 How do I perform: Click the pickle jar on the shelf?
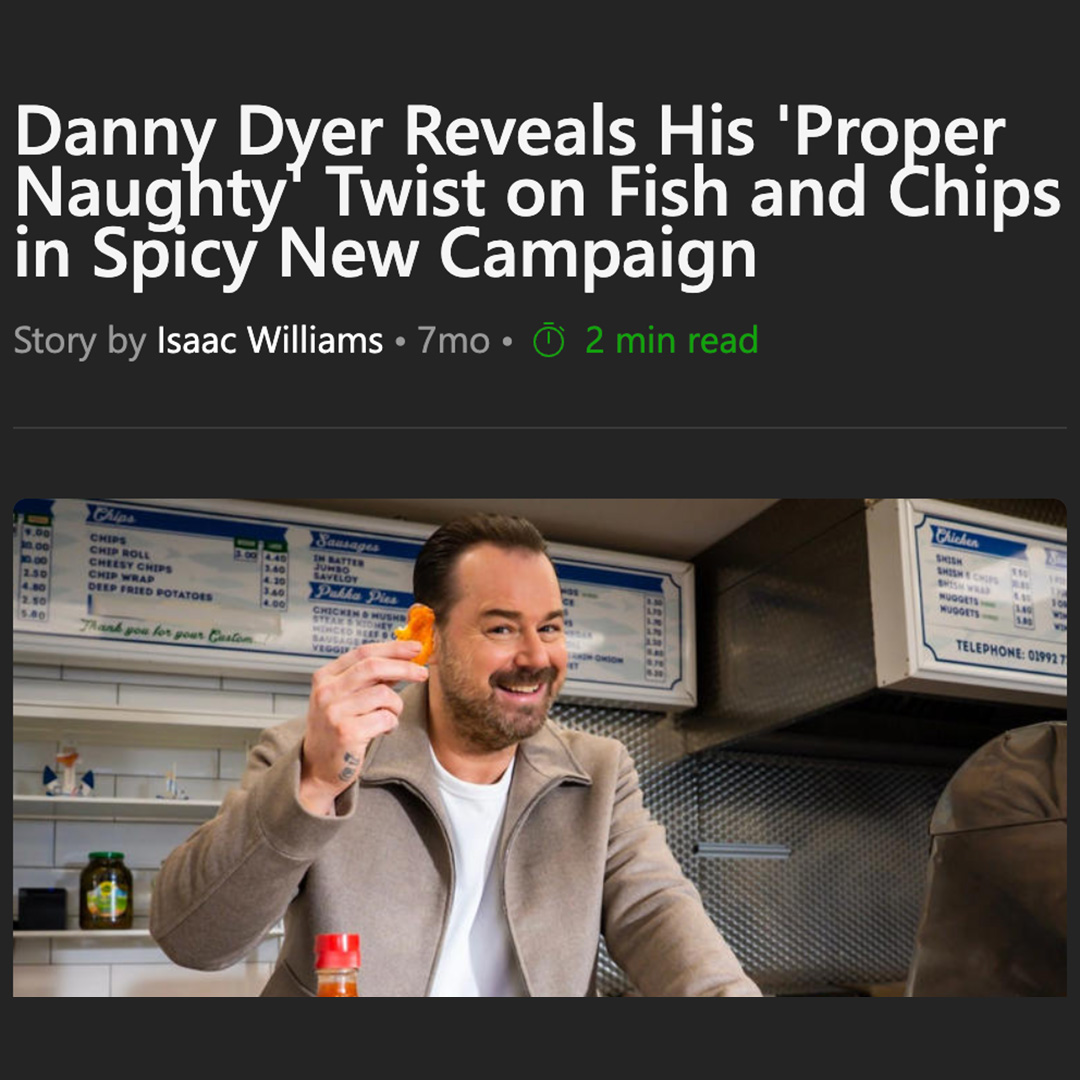(106, 890)
